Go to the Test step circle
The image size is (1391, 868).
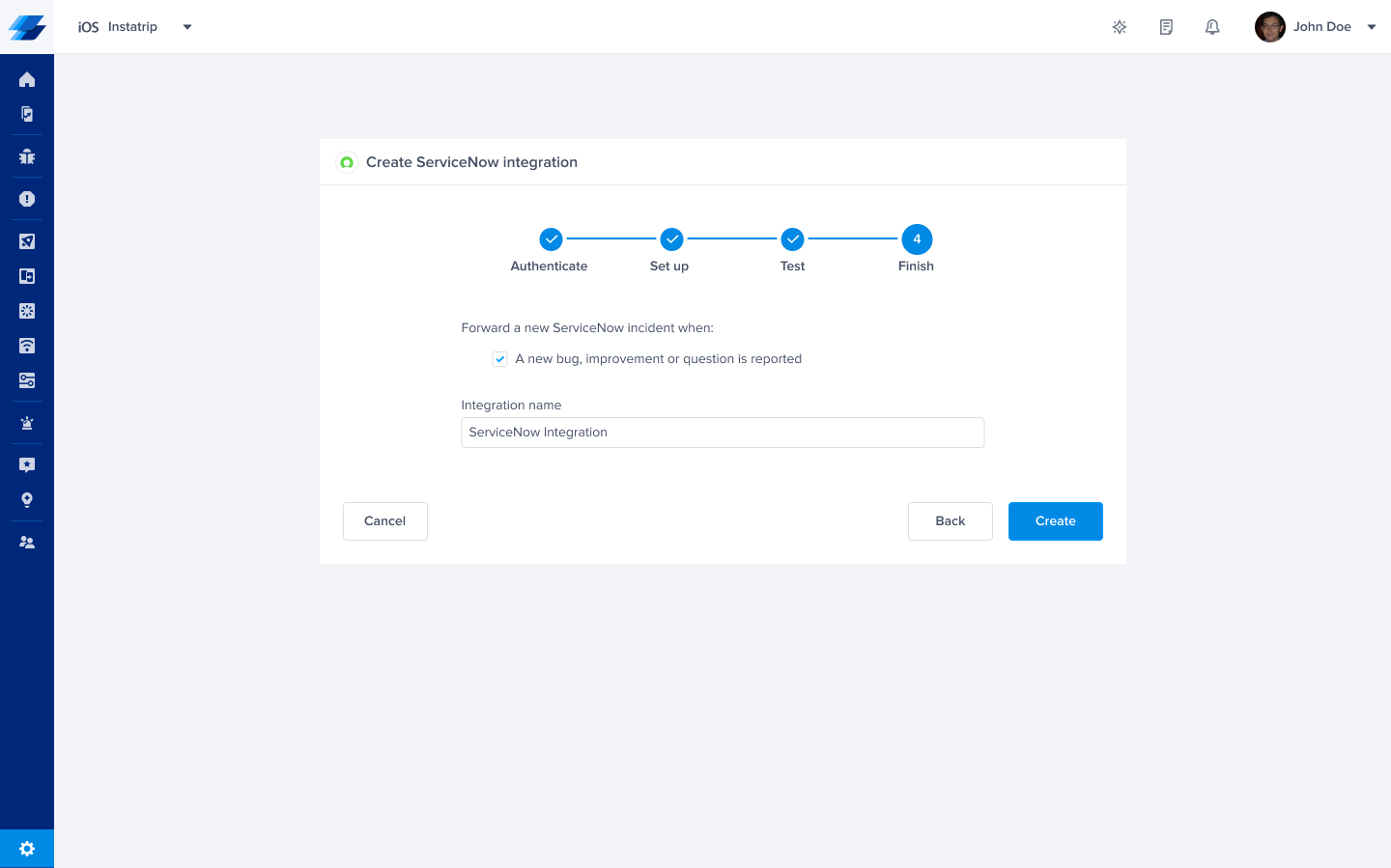[792, 238]
